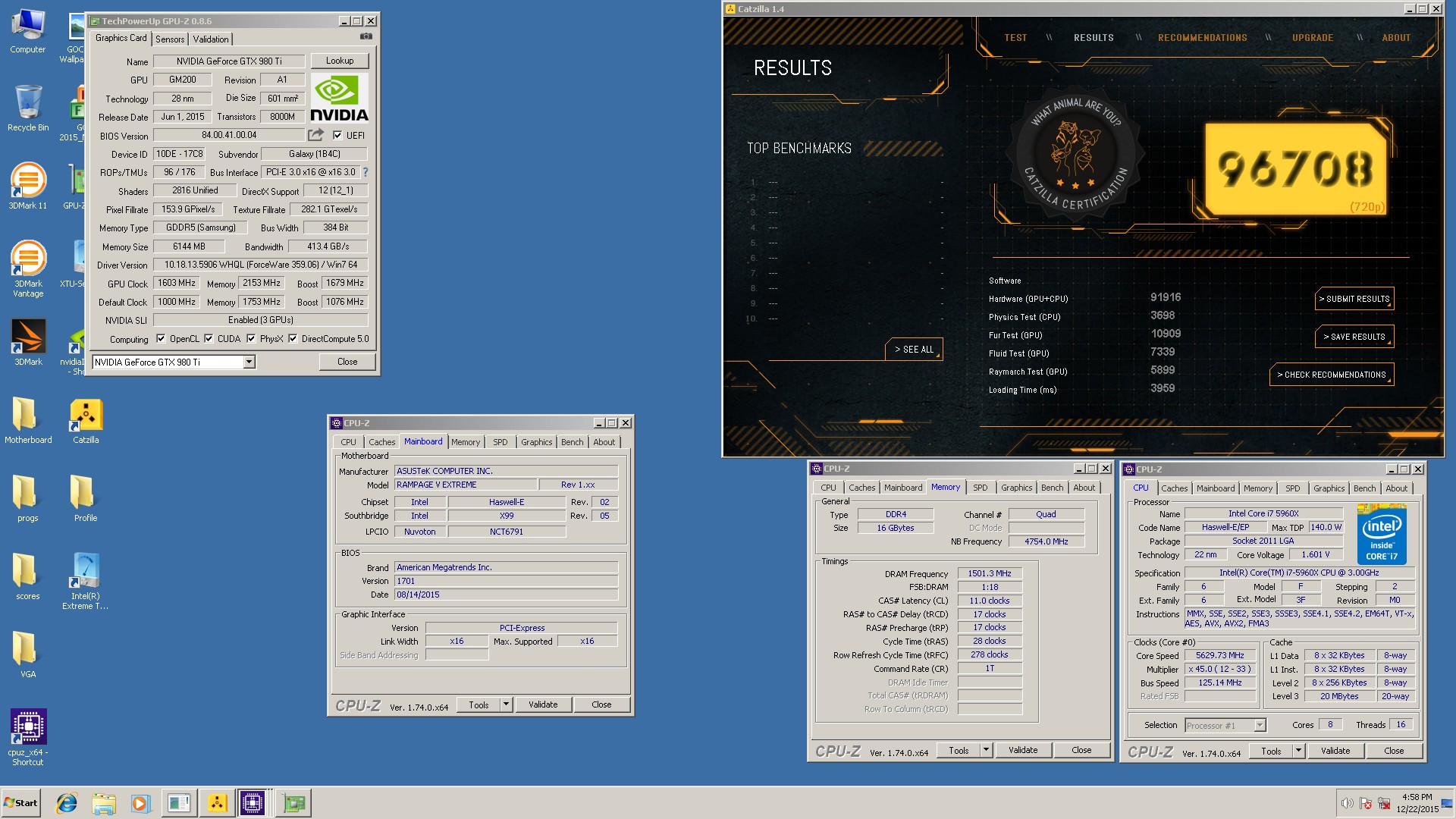The width and height of the screenshot is (1456, 819).
Task: Open Windows Media Player from taskbar
Action: pos(140,803)
